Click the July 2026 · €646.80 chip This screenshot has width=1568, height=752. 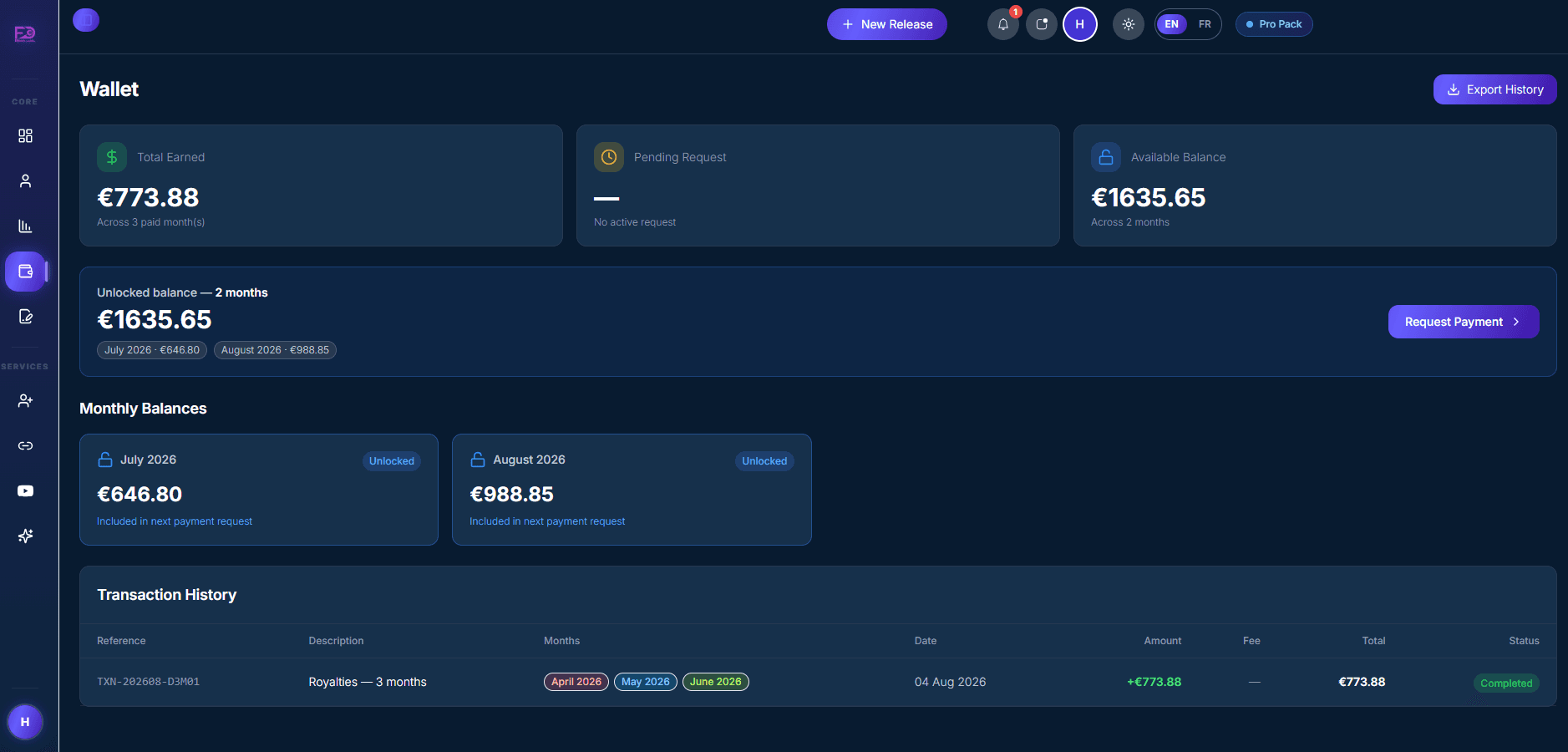pos(152,350)
